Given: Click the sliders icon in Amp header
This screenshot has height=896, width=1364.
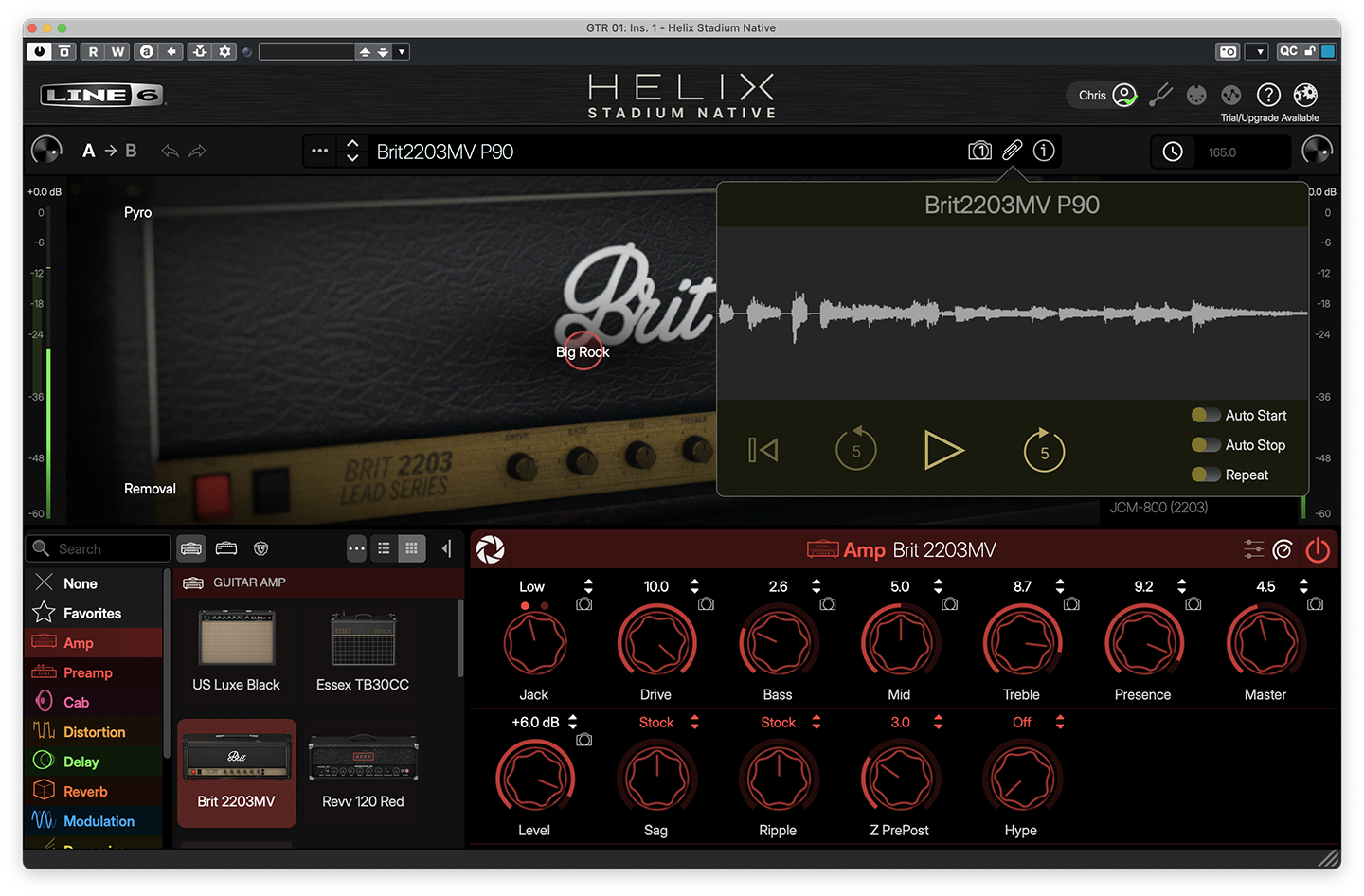Looking at the screenshot, I should (1254, 549).
